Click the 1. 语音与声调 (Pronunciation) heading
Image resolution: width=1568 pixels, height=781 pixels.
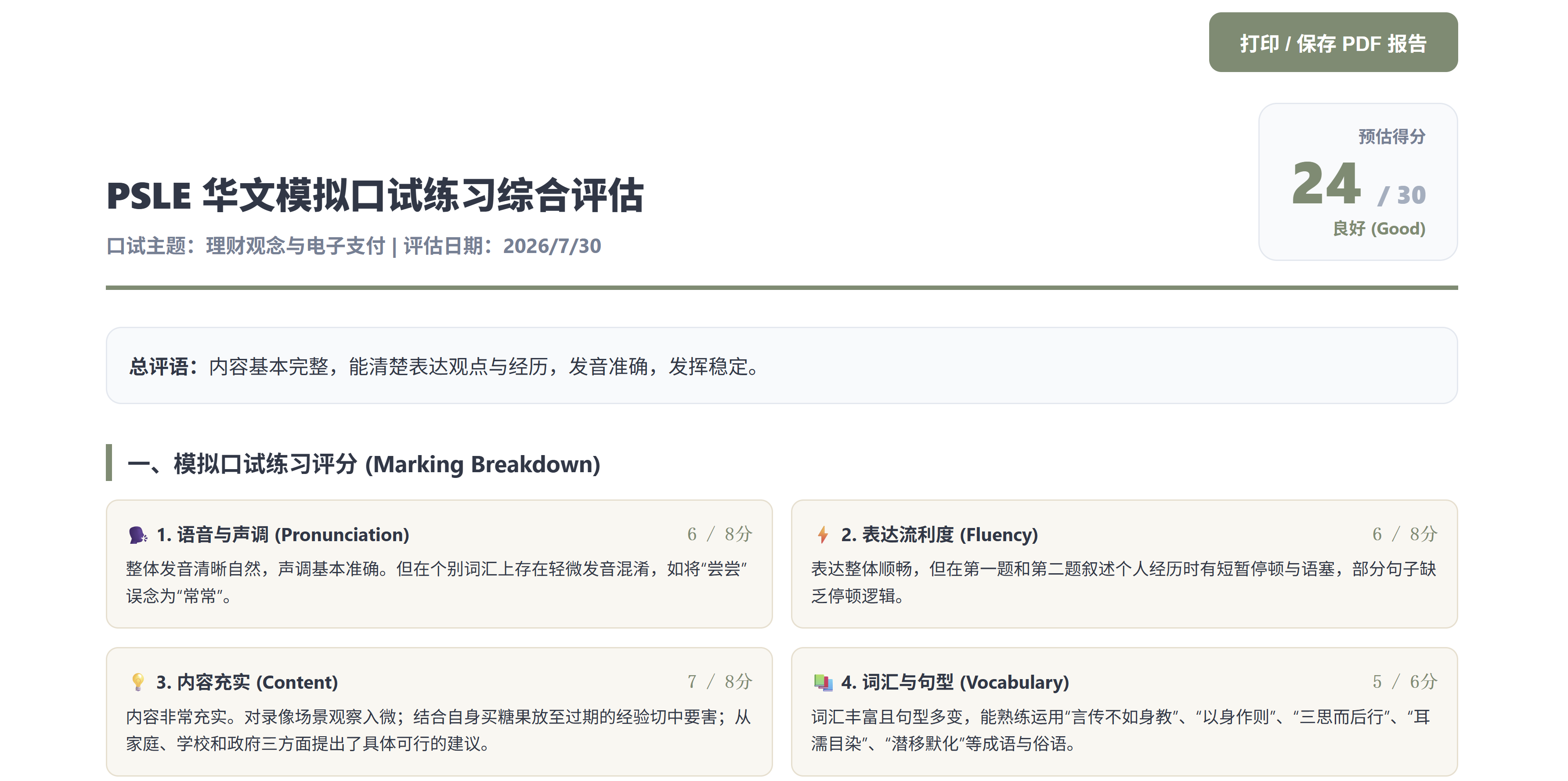click(x=283, y=535)
